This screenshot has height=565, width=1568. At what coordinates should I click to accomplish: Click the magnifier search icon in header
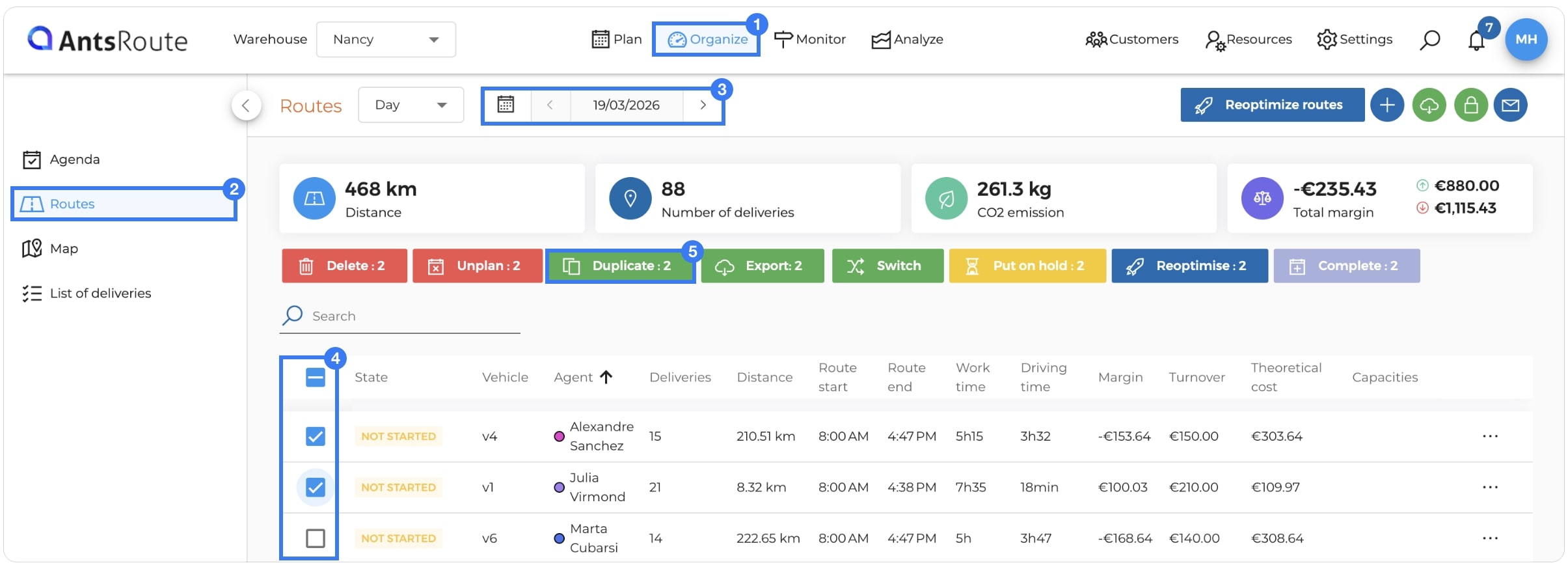click(1429, 40)
